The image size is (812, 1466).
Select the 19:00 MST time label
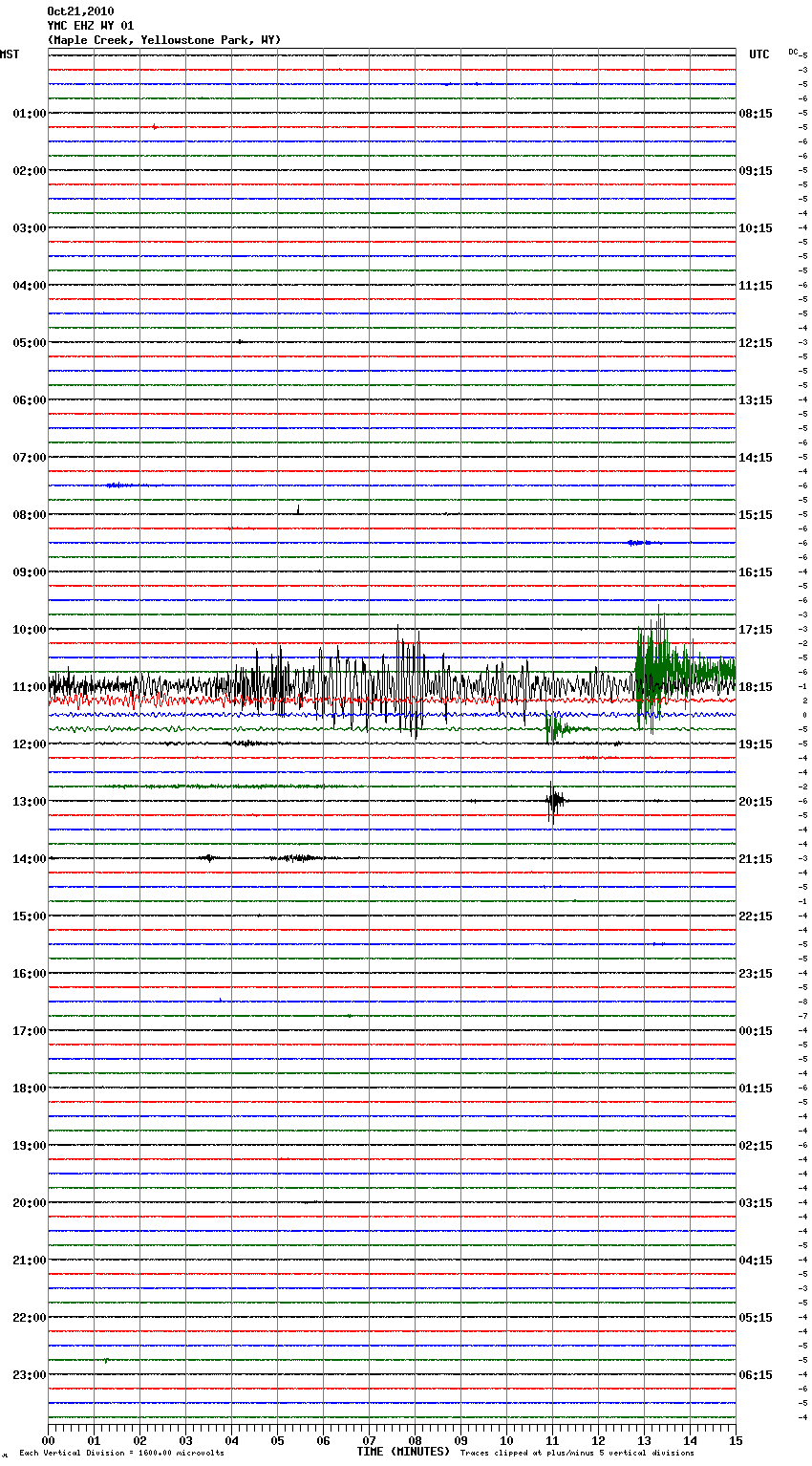click(29, 1146)
